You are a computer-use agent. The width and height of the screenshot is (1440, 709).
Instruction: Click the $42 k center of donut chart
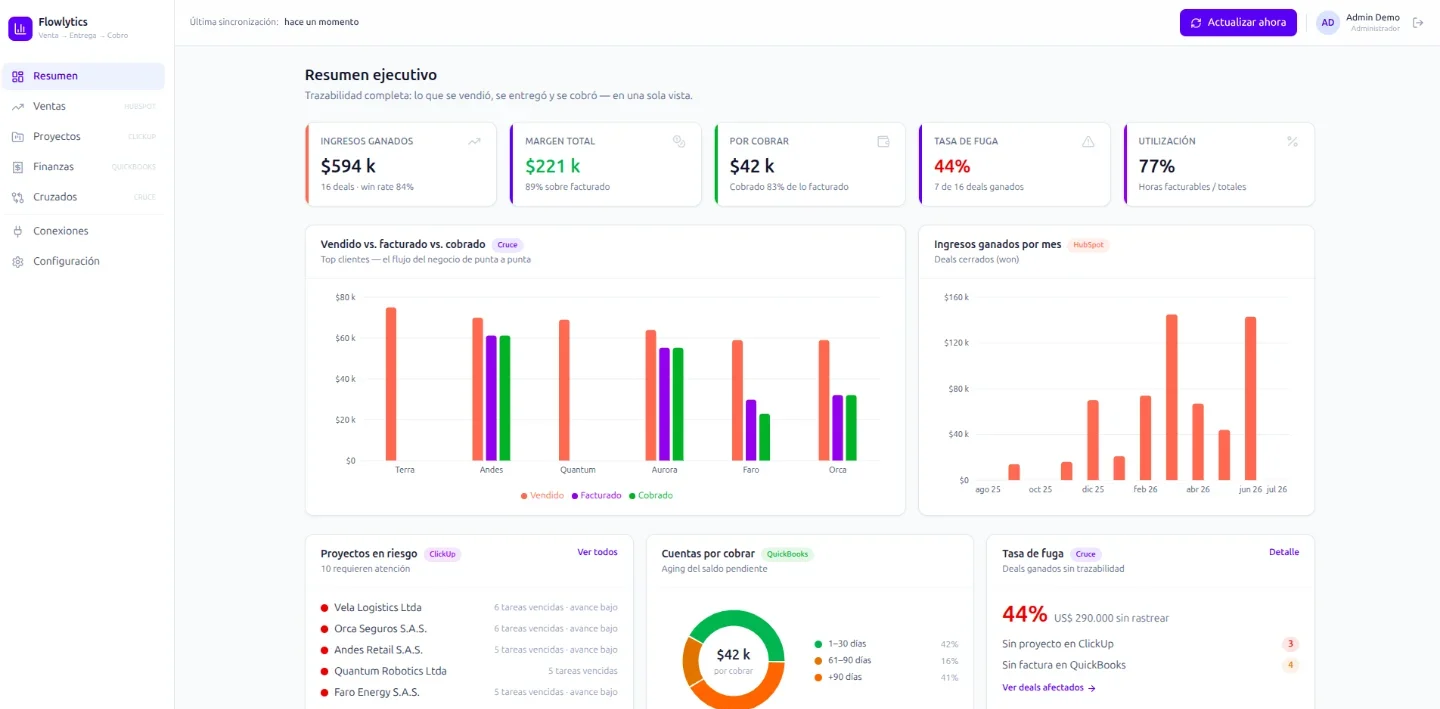click(x=734, y=655)
